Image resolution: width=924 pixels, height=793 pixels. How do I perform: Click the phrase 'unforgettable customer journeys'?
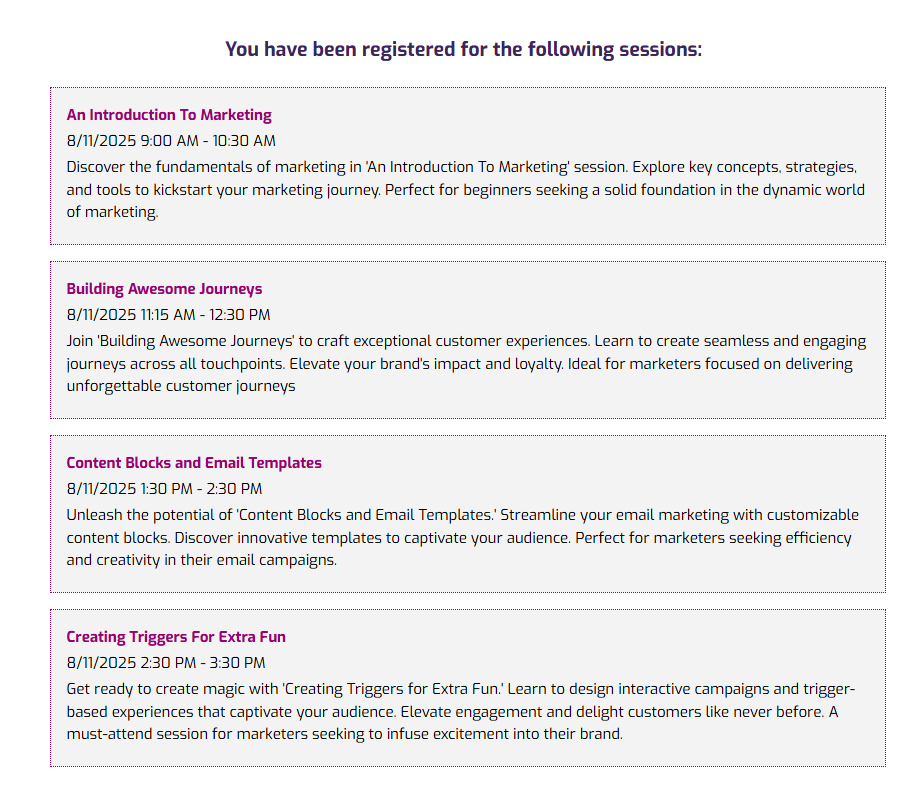point(181,386)
